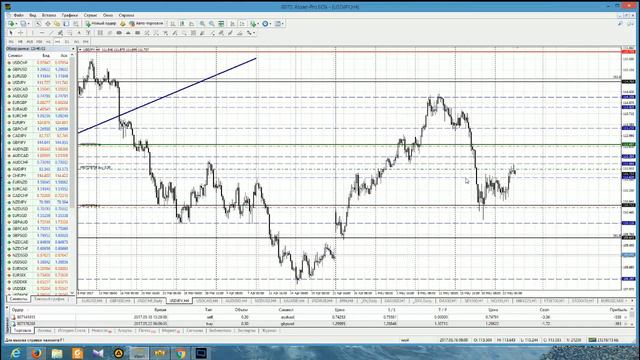
Task: Select the trendline drawing tool
Action: (51, 33)
